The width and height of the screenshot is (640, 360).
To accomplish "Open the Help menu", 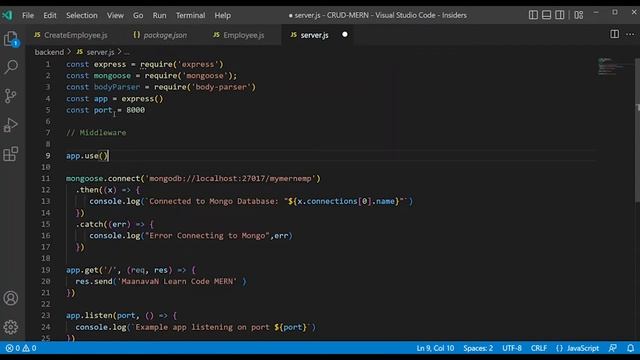I will pyautogui.click(x=222, y=16).
